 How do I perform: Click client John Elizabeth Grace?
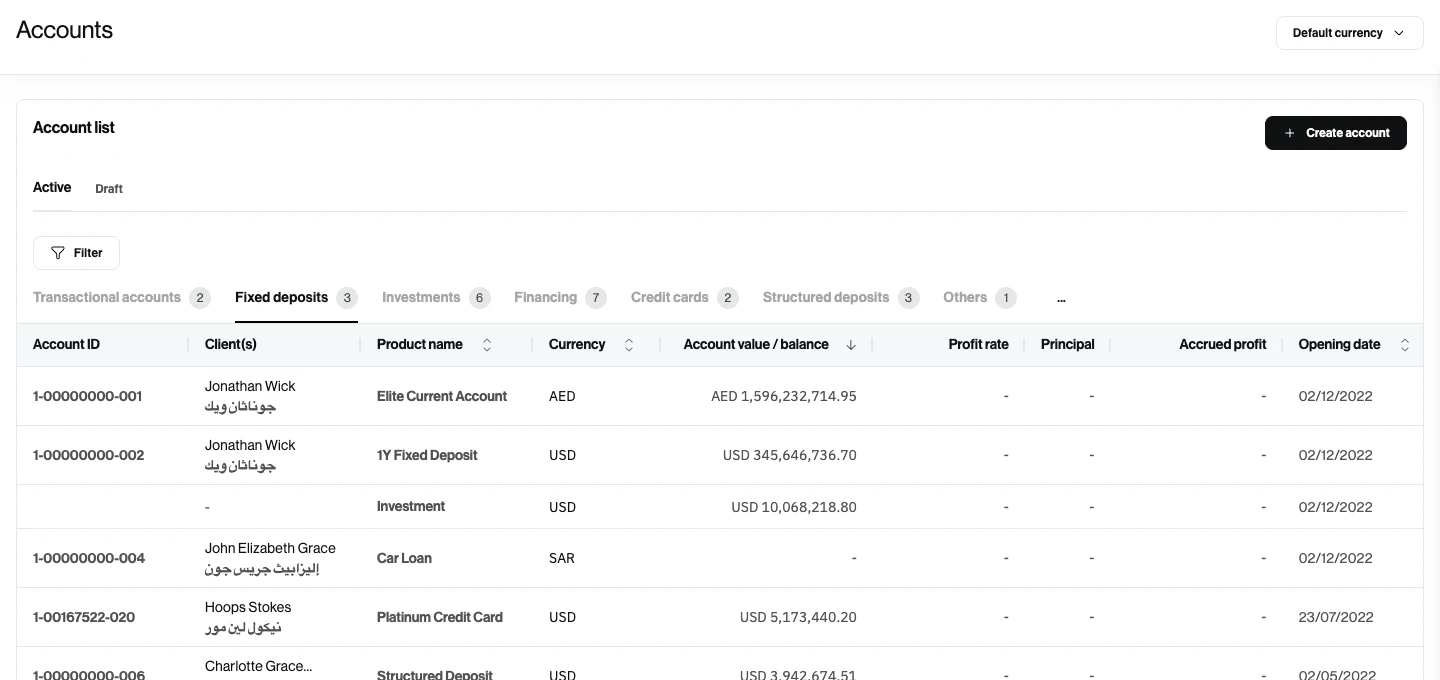(x=270, y=548)
